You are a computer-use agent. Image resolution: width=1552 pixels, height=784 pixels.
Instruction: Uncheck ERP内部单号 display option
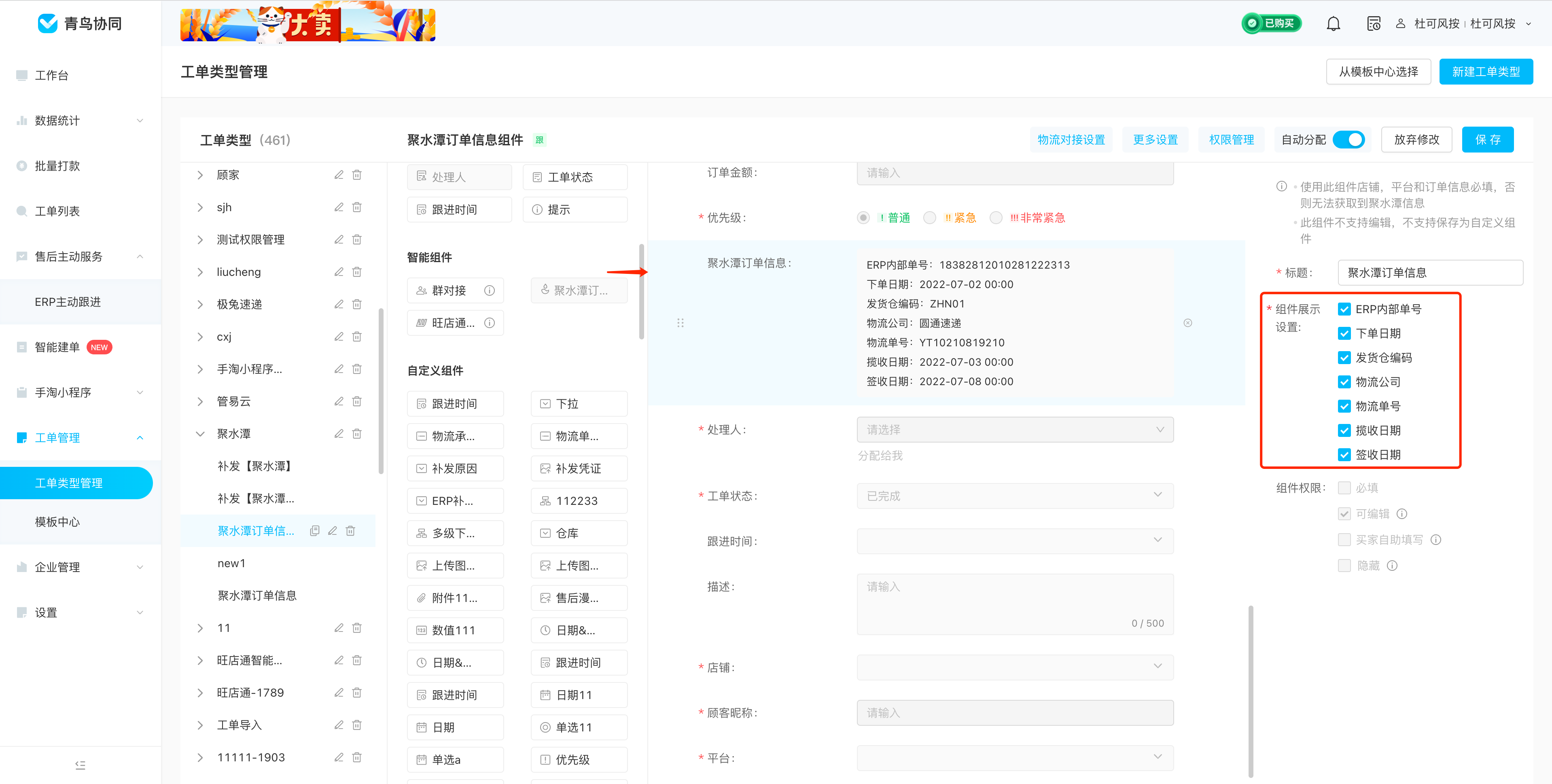point(1344,309)
